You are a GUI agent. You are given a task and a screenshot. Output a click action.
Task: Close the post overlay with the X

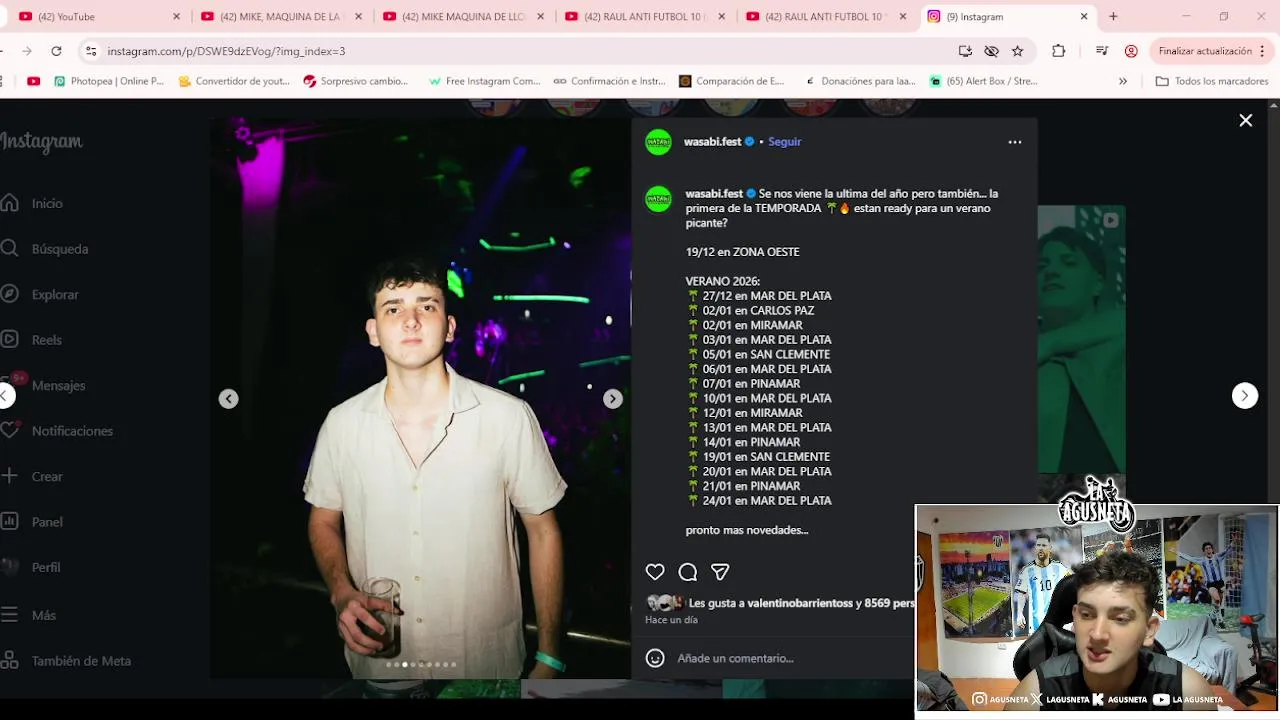1246,120
